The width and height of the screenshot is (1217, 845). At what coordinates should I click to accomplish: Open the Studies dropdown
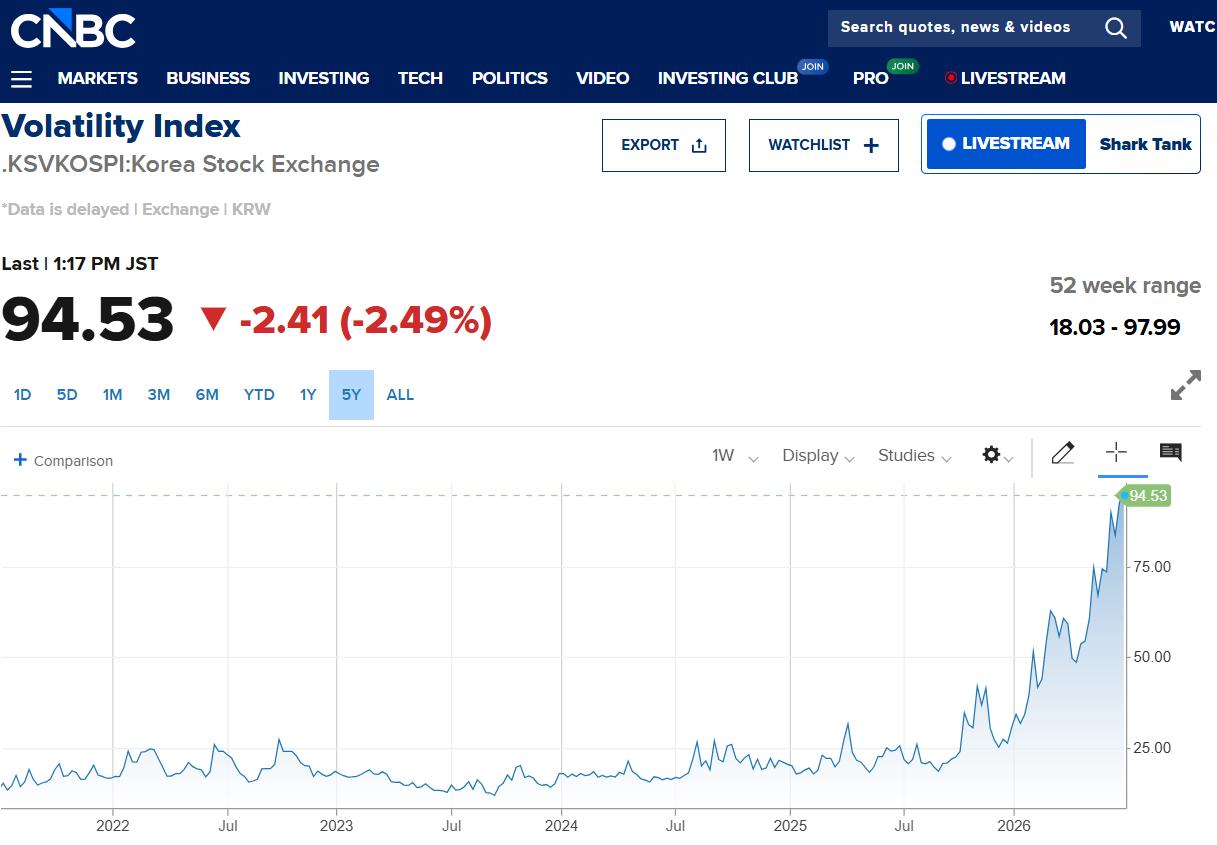(914, 456)
